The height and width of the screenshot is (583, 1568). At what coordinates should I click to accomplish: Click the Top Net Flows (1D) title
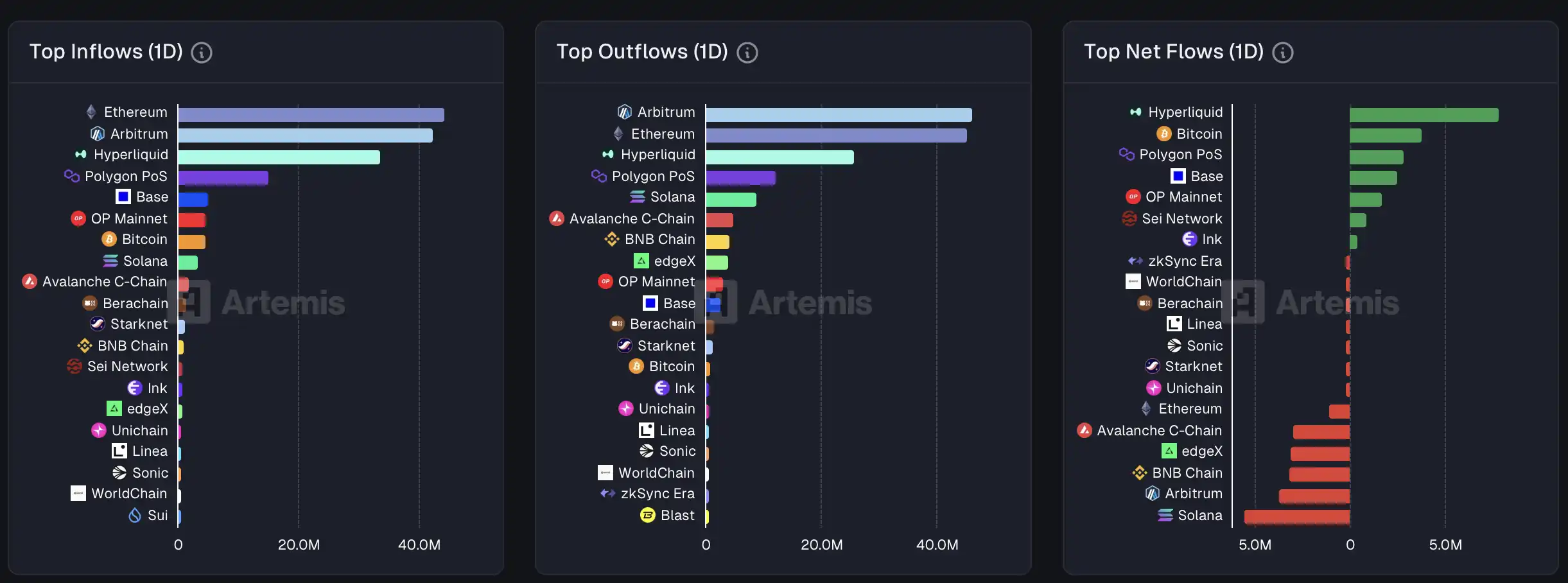click(x=1173, y=52)
